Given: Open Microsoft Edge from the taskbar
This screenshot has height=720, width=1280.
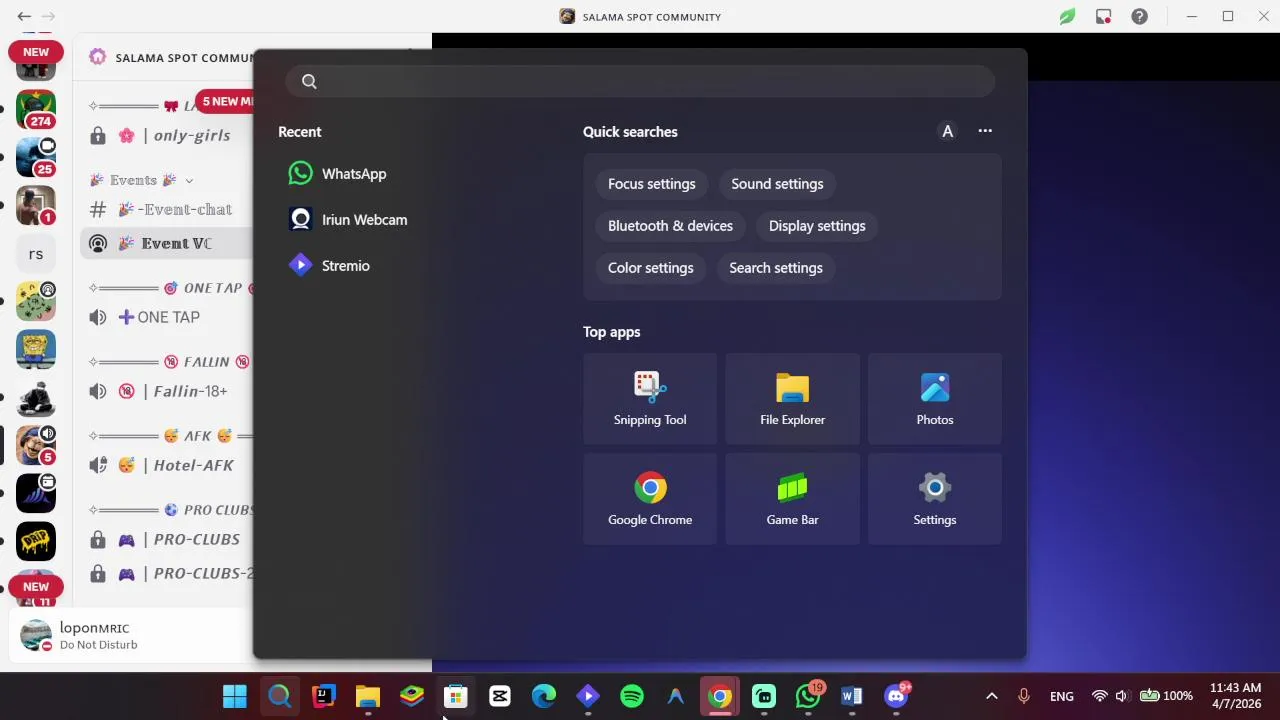Looking at the screenshot, I should (544, 697).
